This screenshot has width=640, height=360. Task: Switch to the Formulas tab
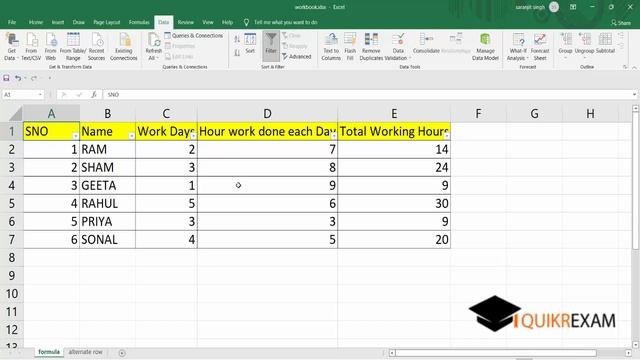click(x=139, y=22)
